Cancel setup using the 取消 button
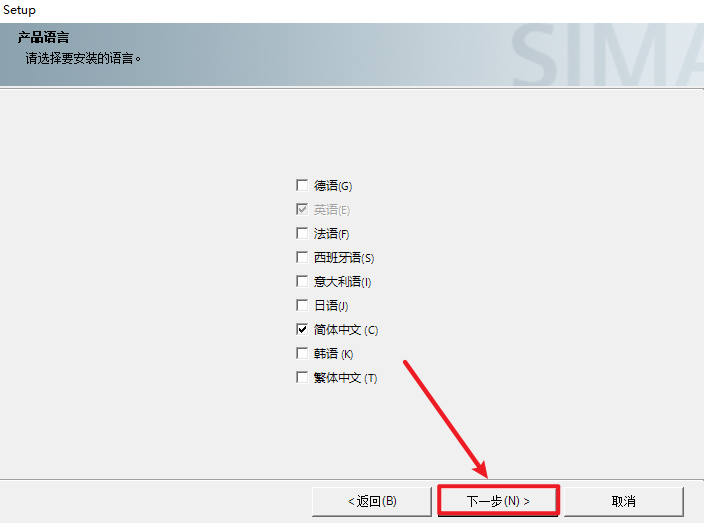This screenshot has height=523, width=704. coord(623,501)
